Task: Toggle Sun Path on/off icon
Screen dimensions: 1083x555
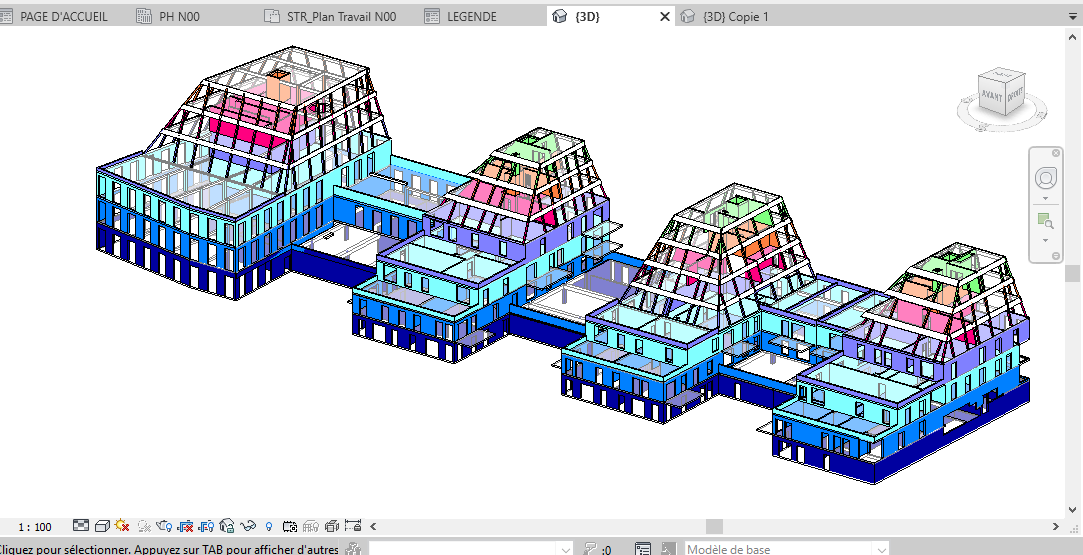Action: (x=122, y=526)
